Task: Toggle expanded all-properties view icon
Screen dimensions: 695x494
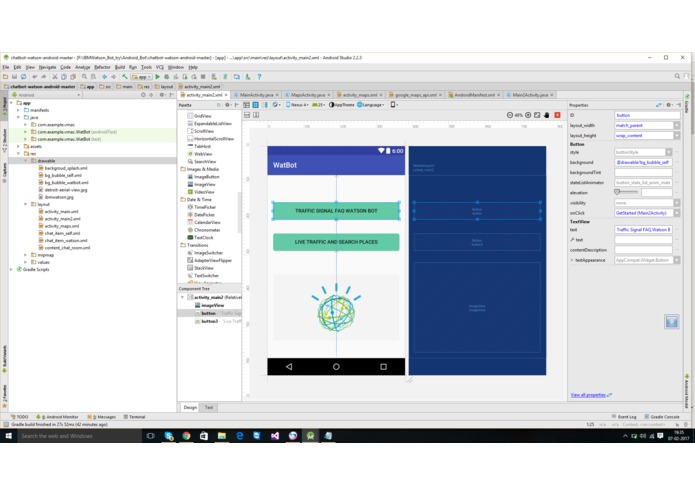Action: tap(658, 105)
